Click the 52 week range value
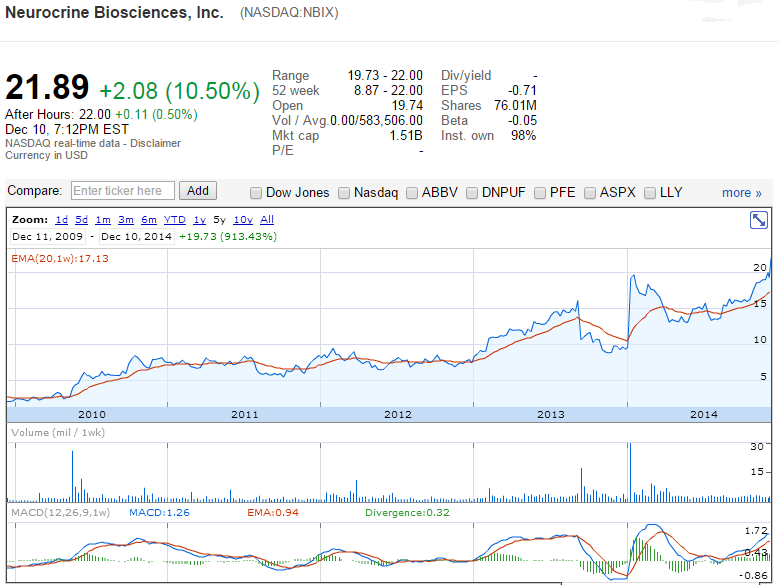 click(x=388, y=90)
